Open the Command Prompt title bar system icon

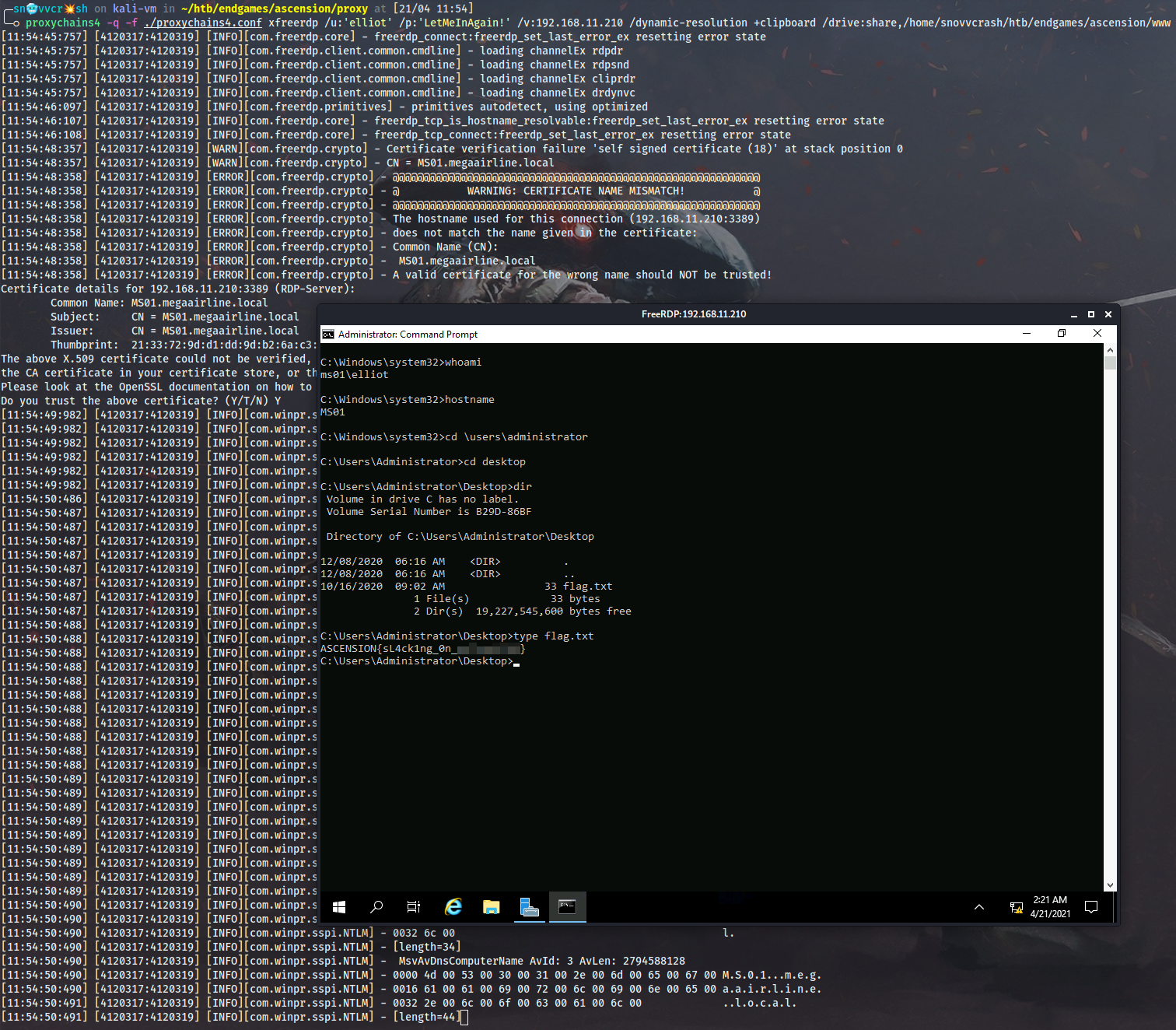(328, 335)
